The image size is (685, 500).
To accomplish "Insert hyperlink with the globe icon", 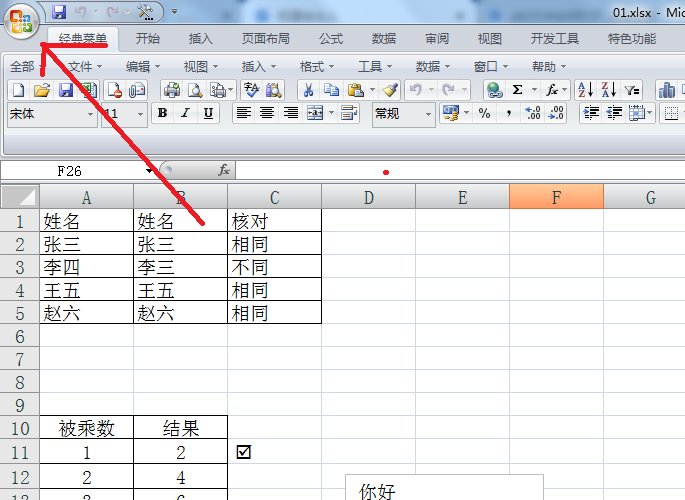I will pos(495,90).
